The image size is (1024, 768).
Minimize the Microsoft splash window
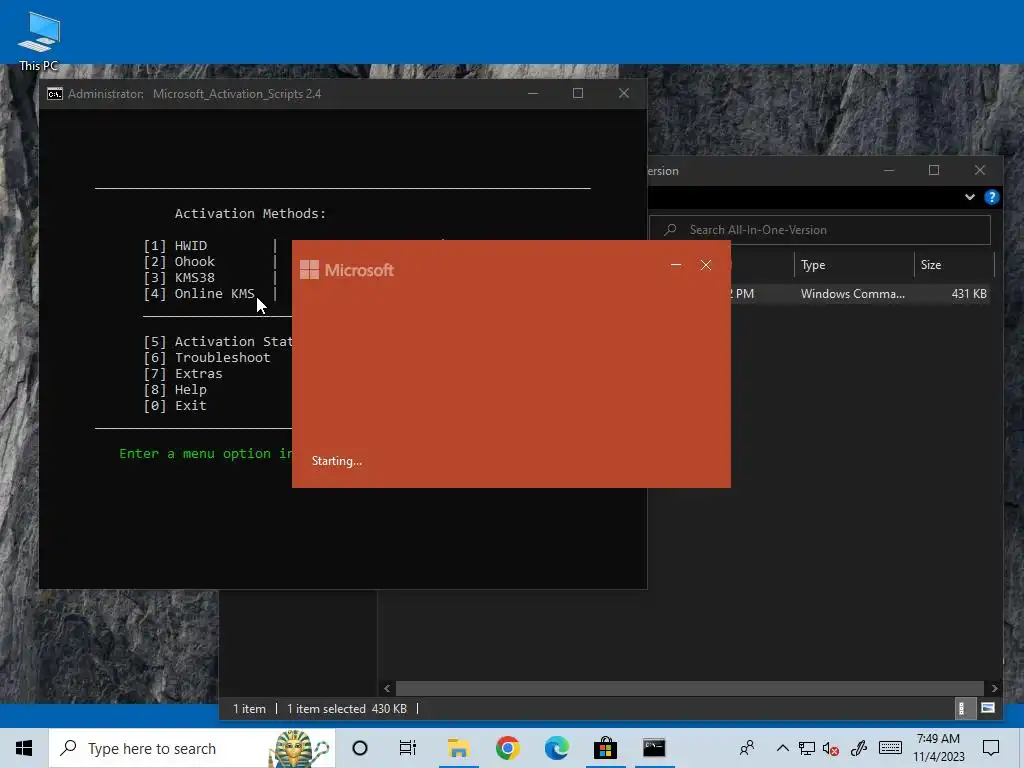[676, 265]
